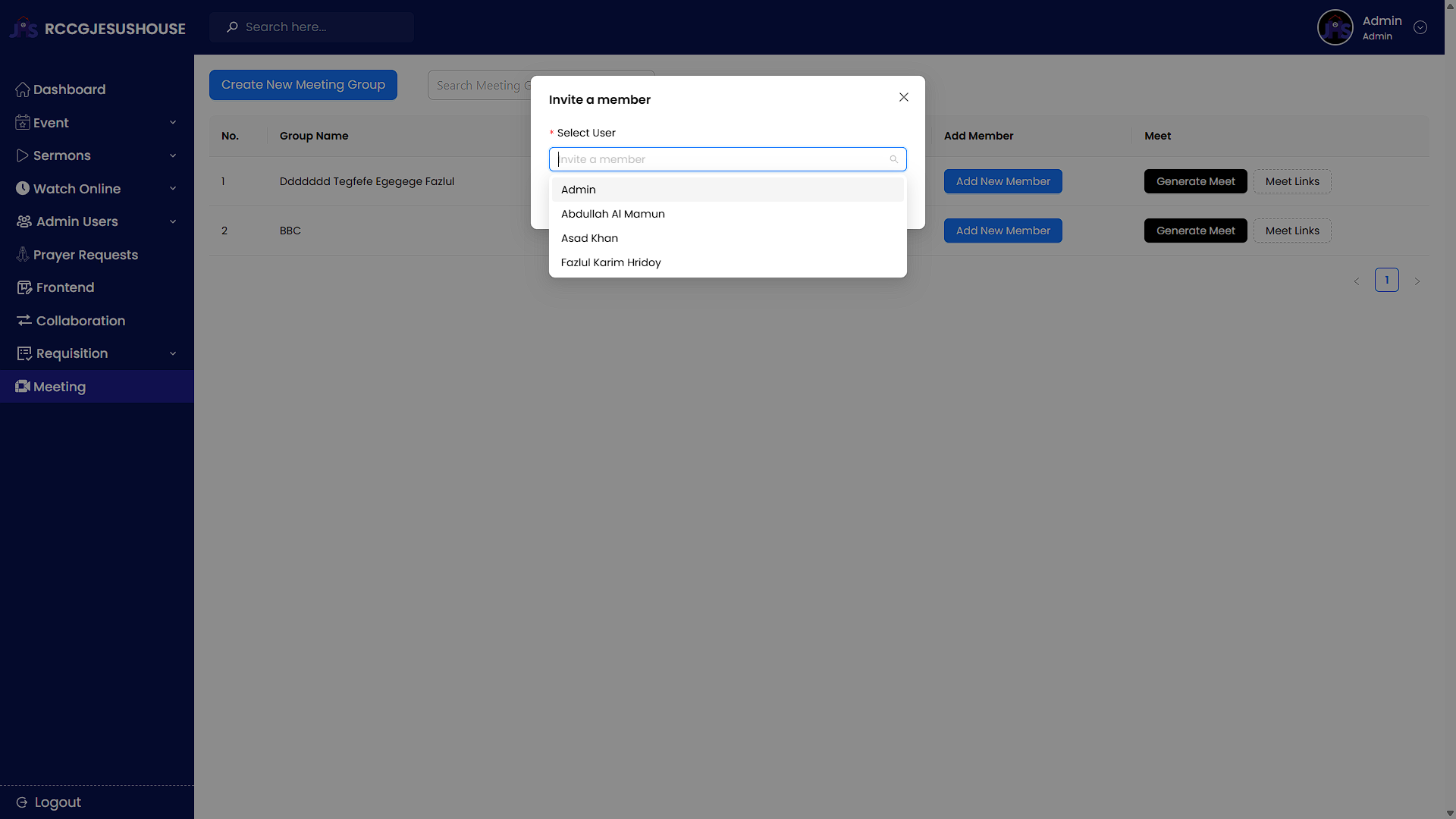The width and height of the screenshot is (1456, 819).
Task: Click the Dashboard home icon in sidebar
Action: click(x=23, y=89)
